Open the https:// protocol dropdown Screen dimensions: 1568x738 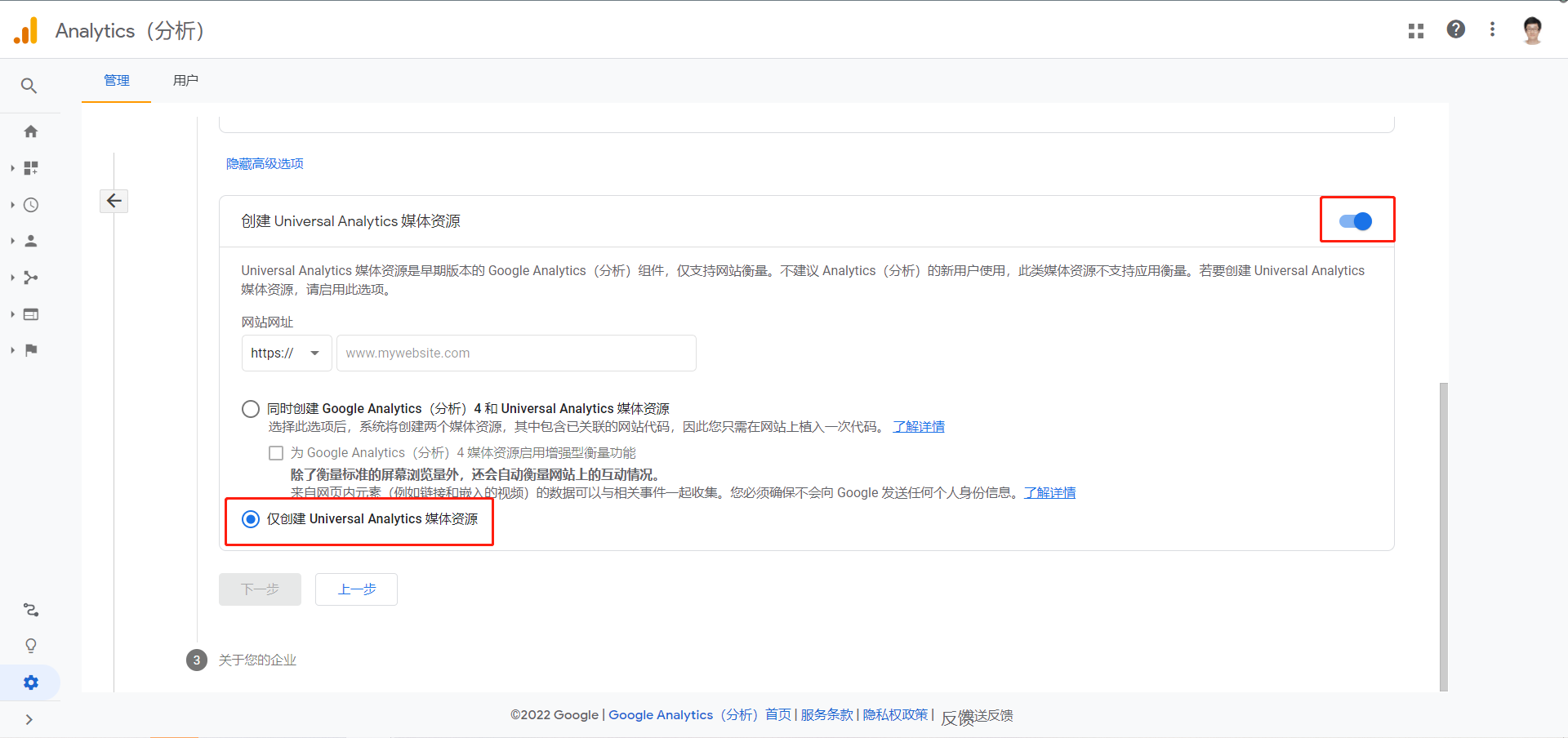tap(287, 353)
